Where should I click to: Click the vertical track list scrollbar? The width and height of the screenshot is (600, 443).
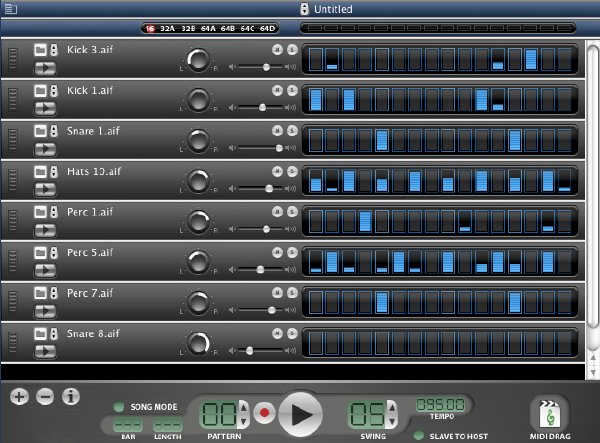click(593, 187)
